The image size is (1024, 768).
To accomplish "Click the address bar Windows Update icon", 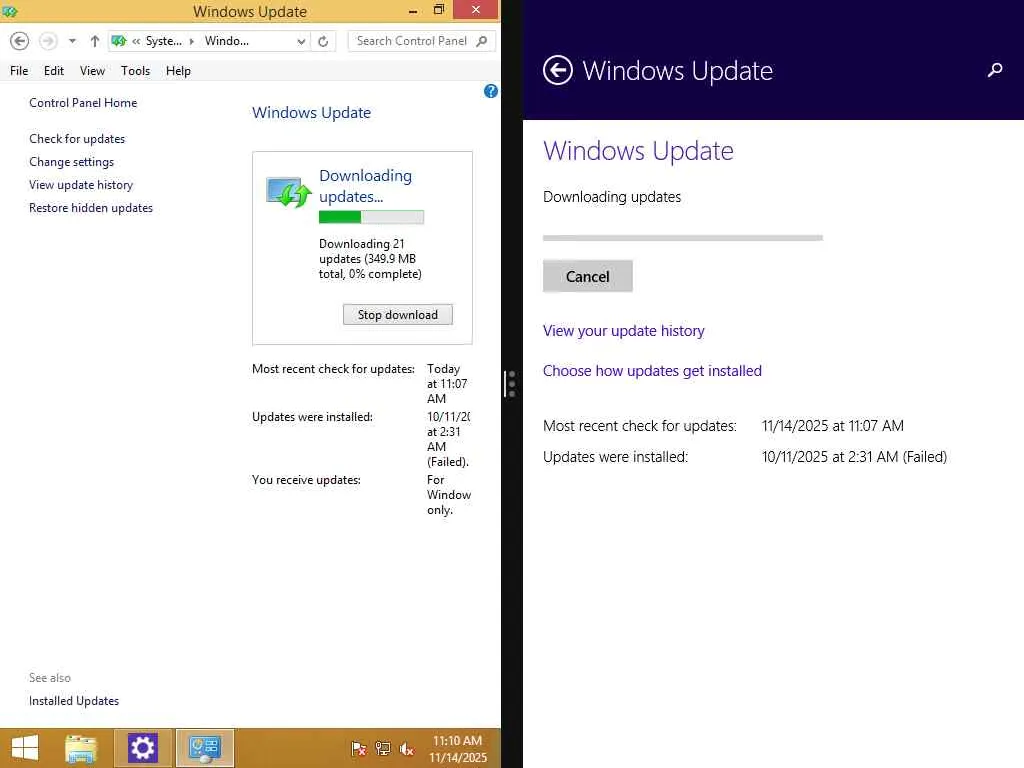I will [x=119, y=41].
